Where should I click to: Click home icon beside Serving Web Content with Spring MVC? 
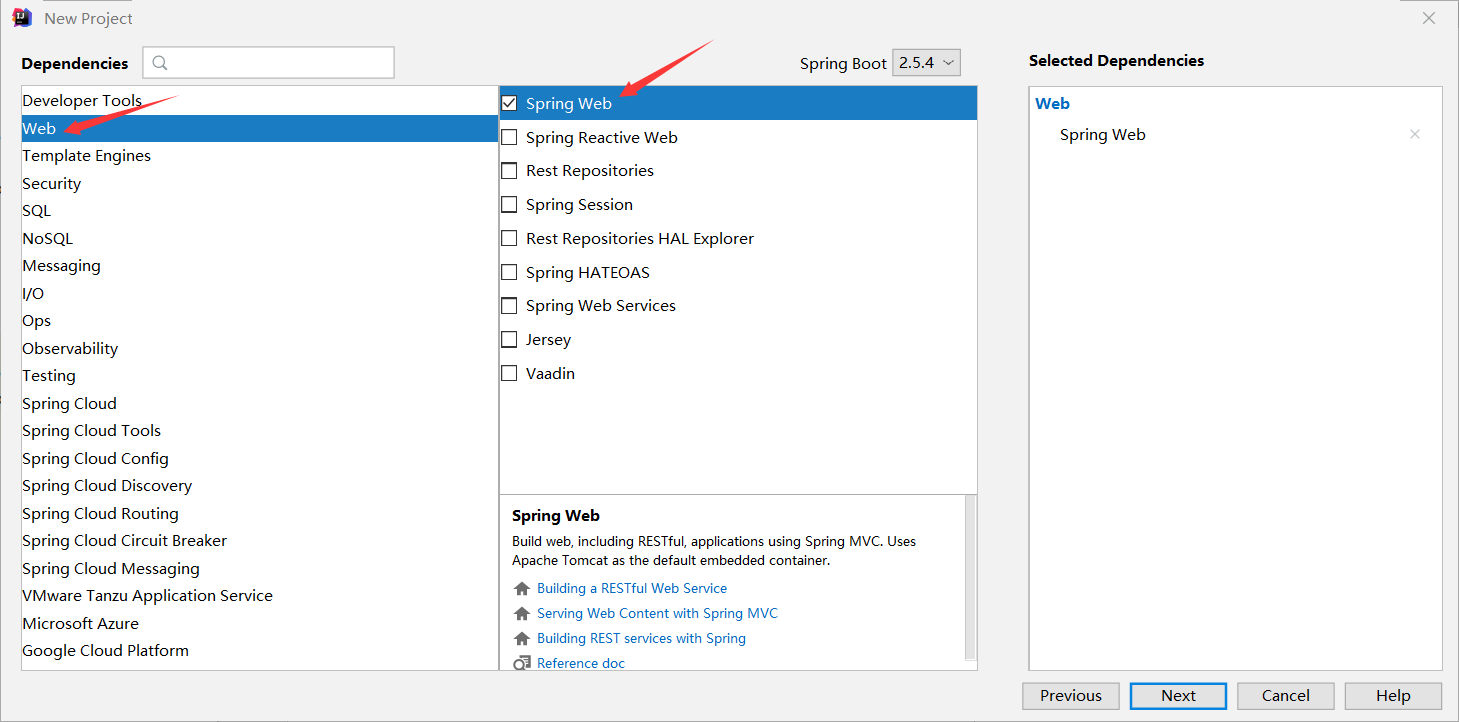click(521, 613)
